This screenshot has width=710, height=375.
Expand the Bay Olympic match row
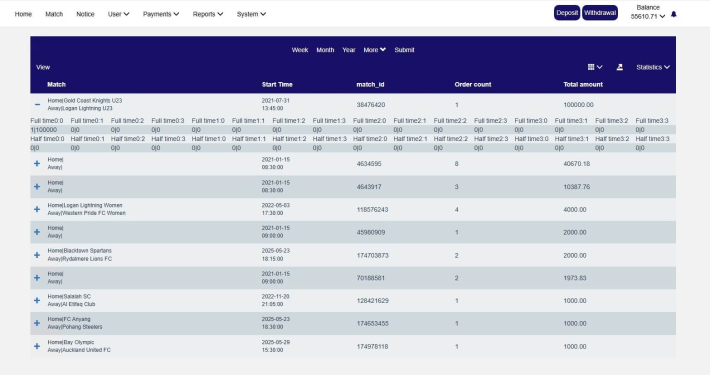37,346
